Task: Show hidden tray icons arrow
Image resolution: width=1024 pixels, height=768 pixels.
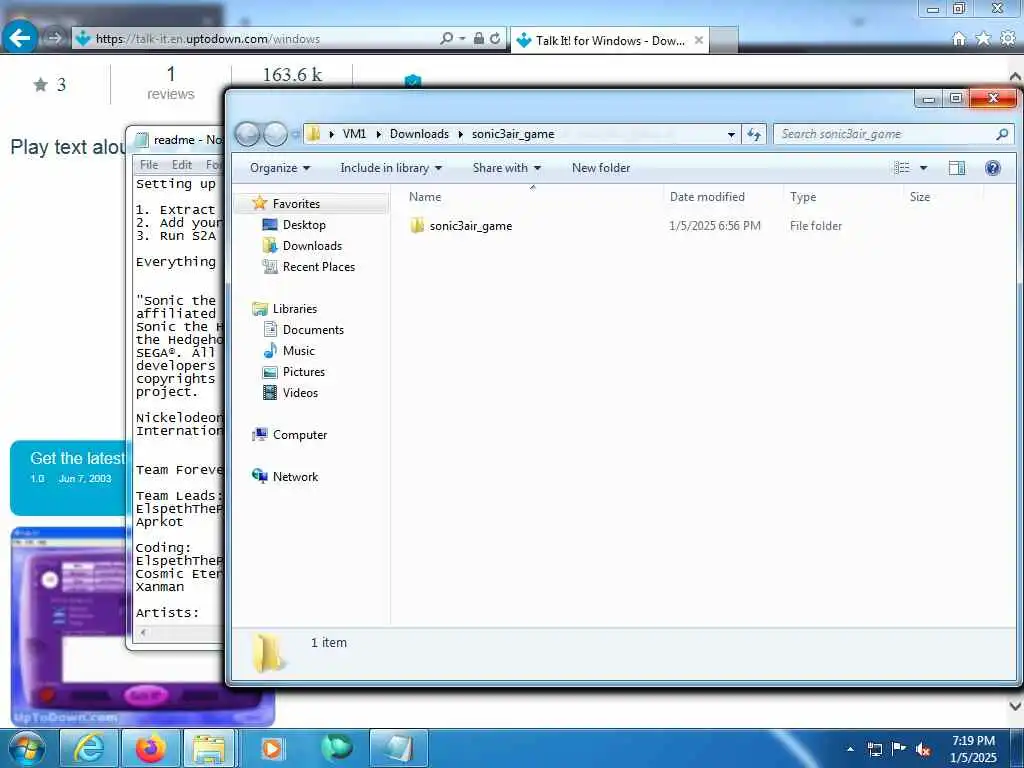Action: [x=850, y=749]
